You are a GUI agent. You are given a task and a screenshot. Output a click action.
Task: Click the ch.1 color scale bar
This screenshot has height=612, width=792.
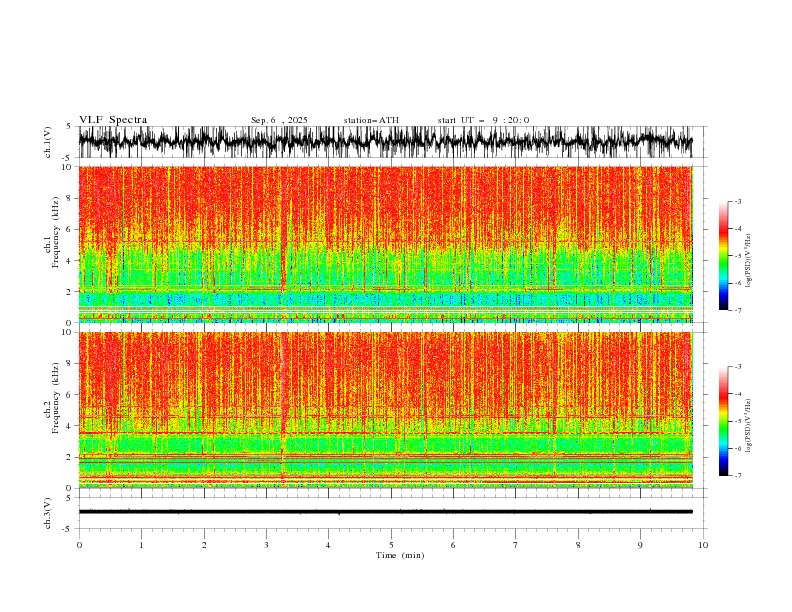tap(723, 256)
